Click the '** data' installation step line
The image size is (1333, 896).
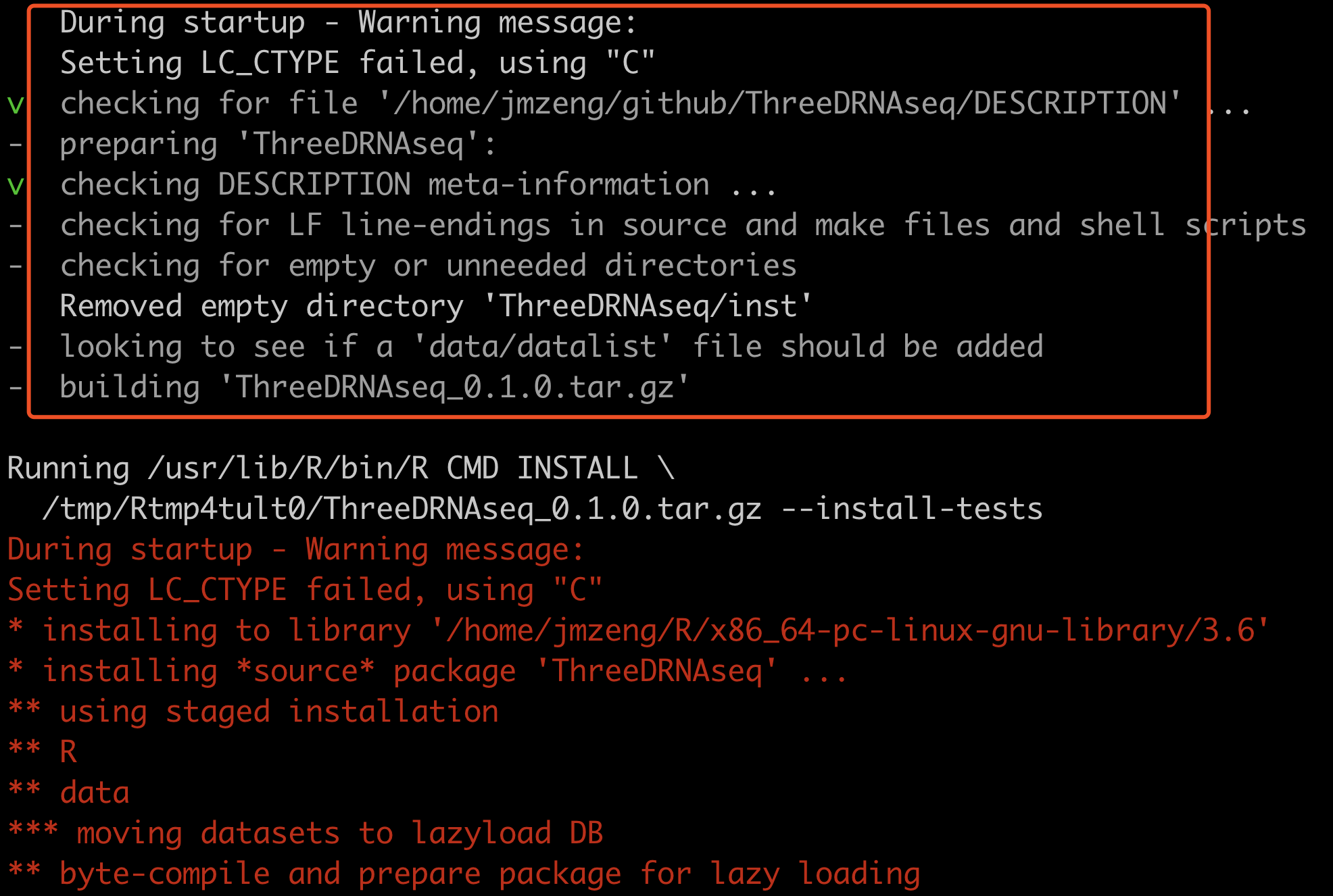pos(68,793)
